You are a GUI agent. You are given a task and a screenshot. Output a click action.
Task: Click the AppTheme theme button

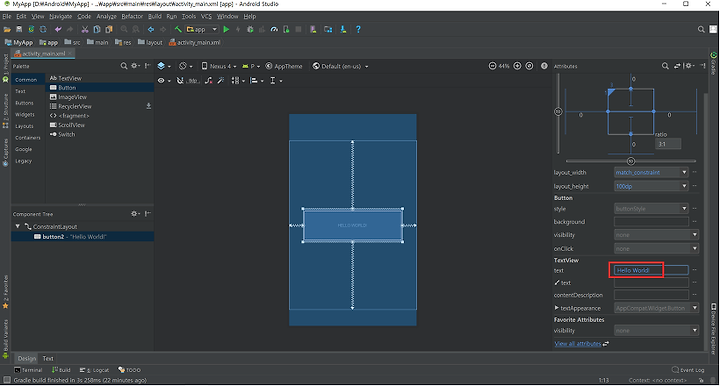pos(284,66)
